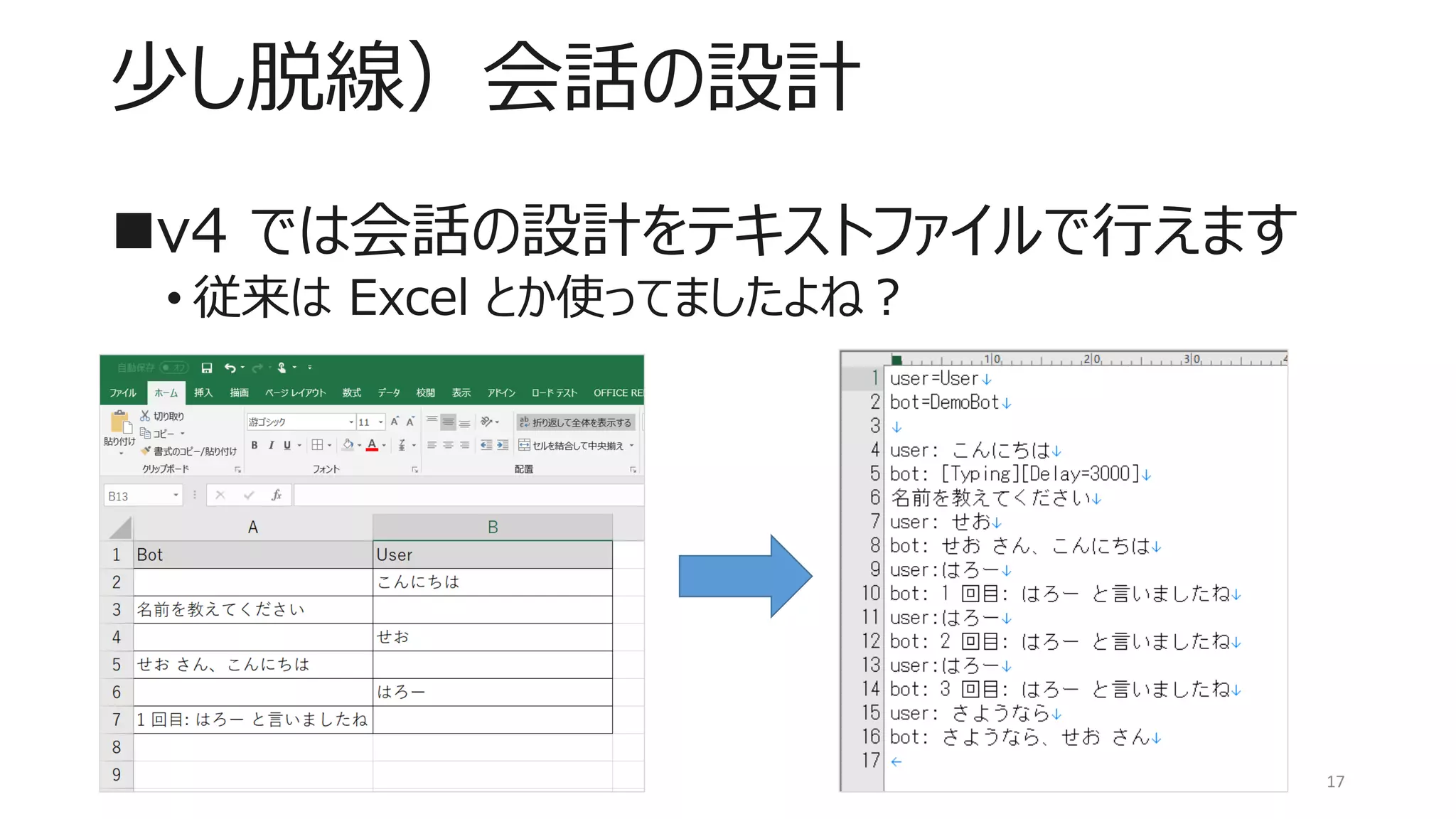Open the Undo history dropdown arrow
The height and width of the screenshot is (819, 1456).
tap(242, 368)
